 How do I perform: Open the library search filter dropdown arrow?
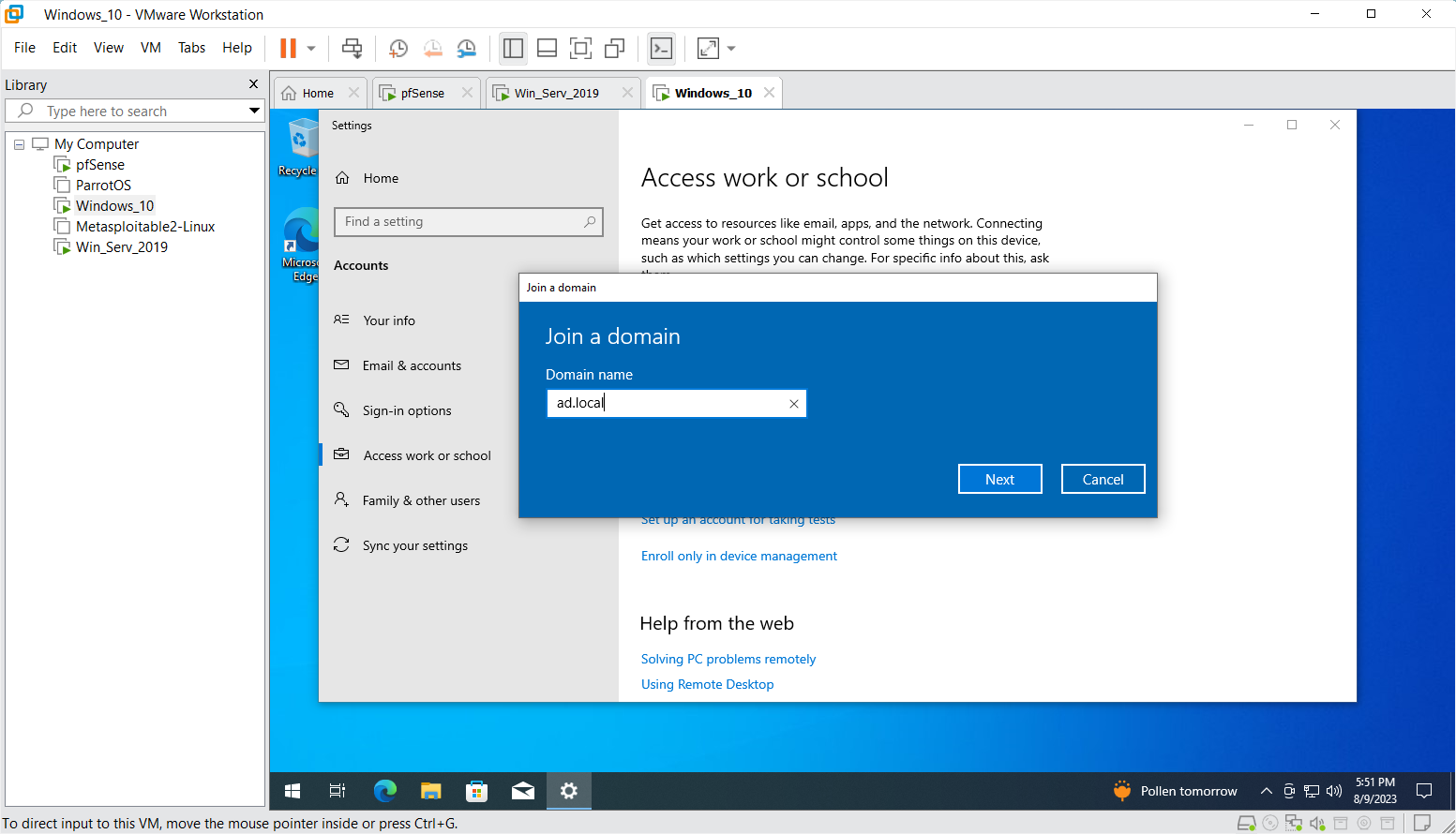point(254,111)
